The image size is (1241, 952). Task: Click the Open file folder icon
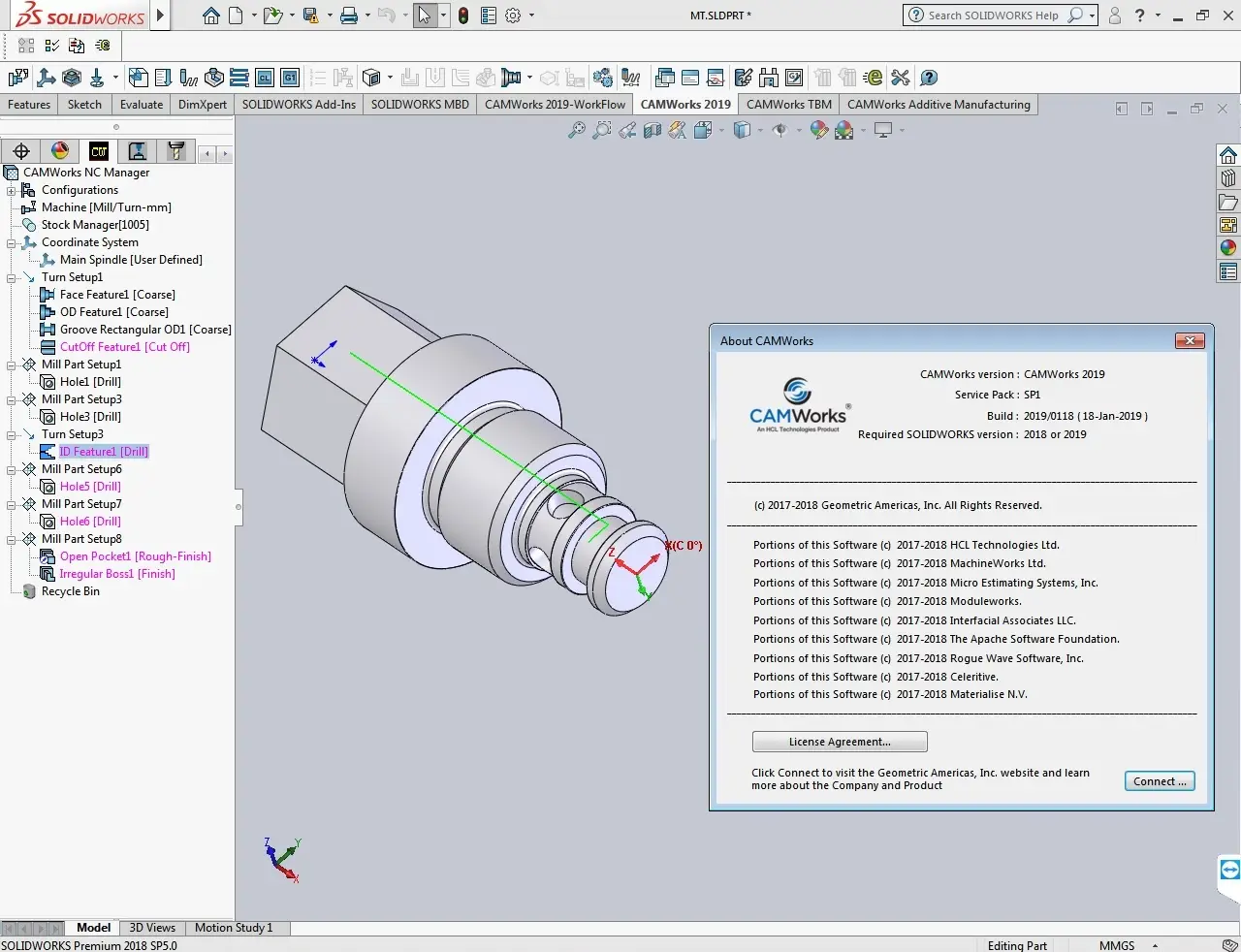coord(273,16)
